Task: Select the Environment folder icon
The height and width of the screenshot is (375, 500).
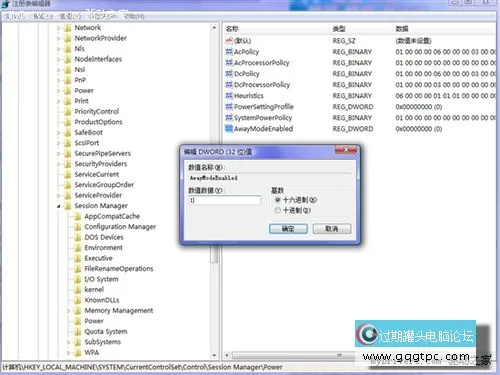Action: pos(77,248)
